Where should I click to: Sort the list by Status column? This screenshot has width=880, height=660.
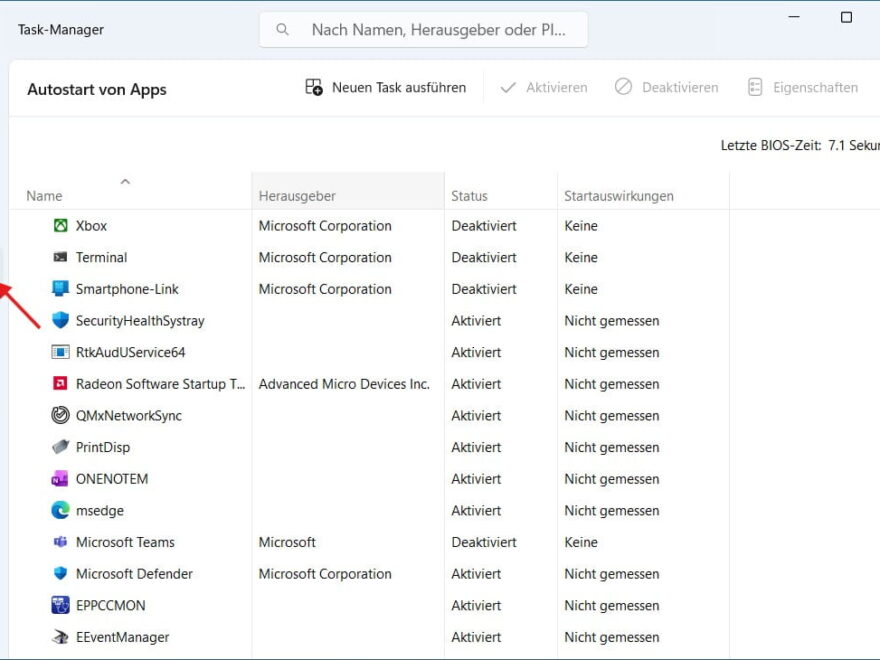(x=480, y=195)
